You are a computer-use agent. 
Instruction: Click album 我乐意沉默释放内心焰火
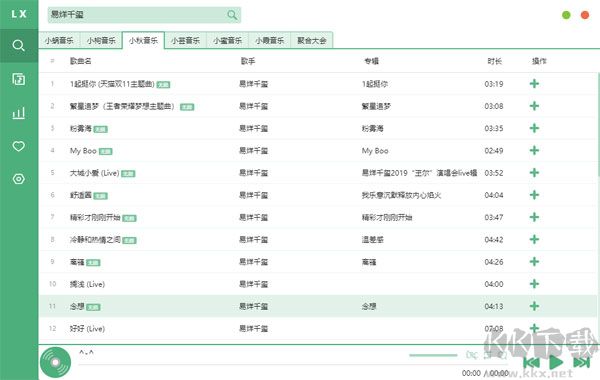click(x=401, y=195)
